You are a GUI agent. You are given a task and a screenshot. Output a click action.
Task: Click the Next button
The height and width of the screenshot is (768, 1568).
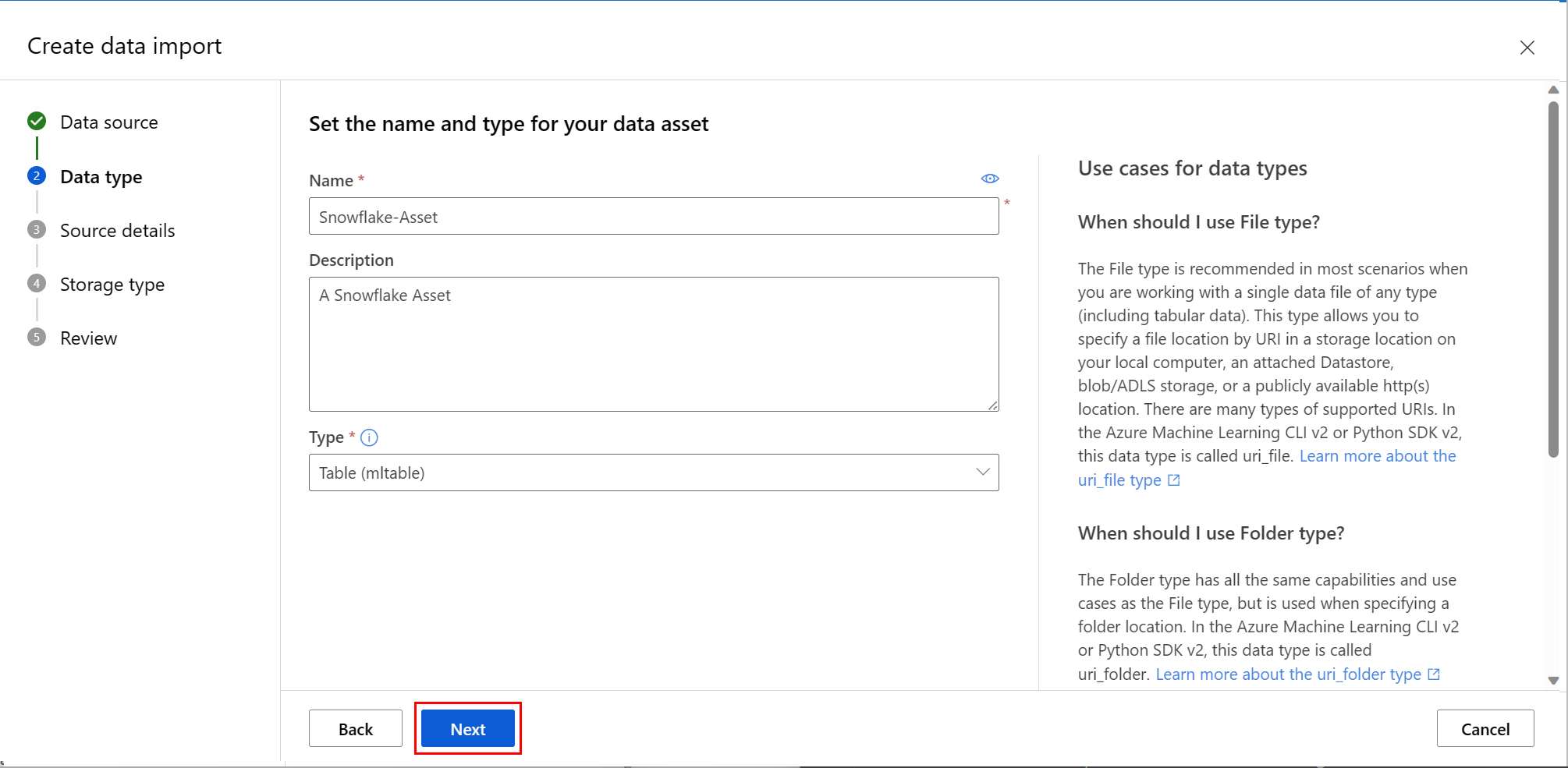coord(467,728)
